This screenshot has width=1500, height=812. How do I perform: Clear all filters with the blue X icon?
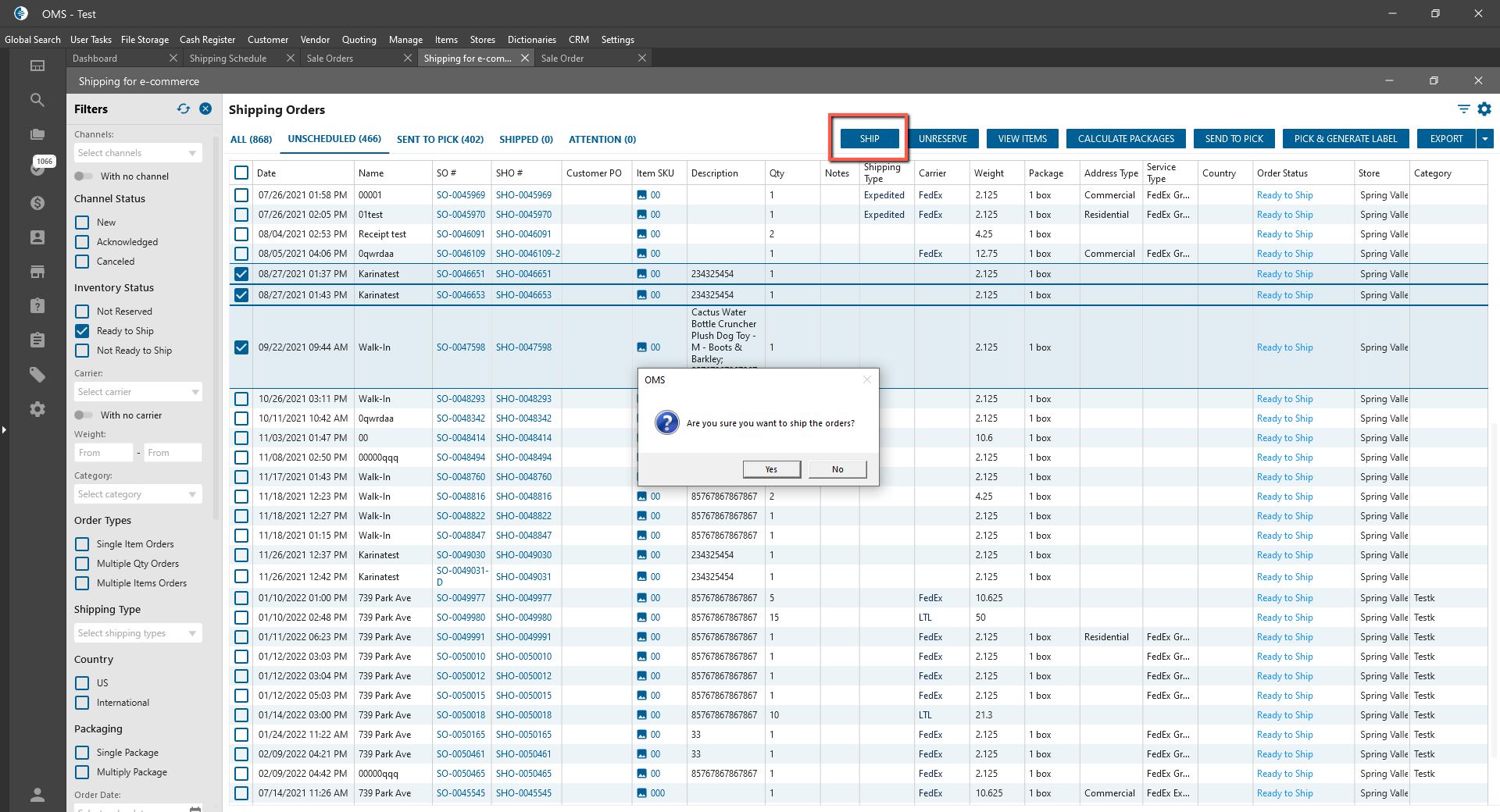205,109
